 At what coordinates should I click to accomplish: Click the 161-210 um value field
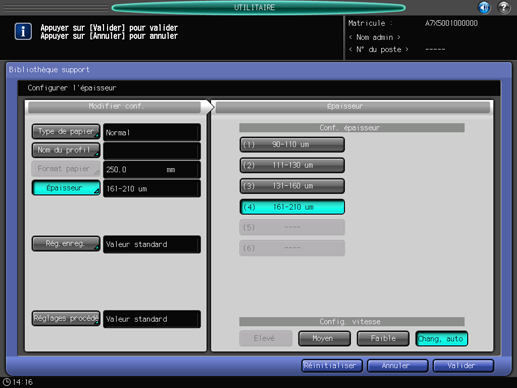152,189
